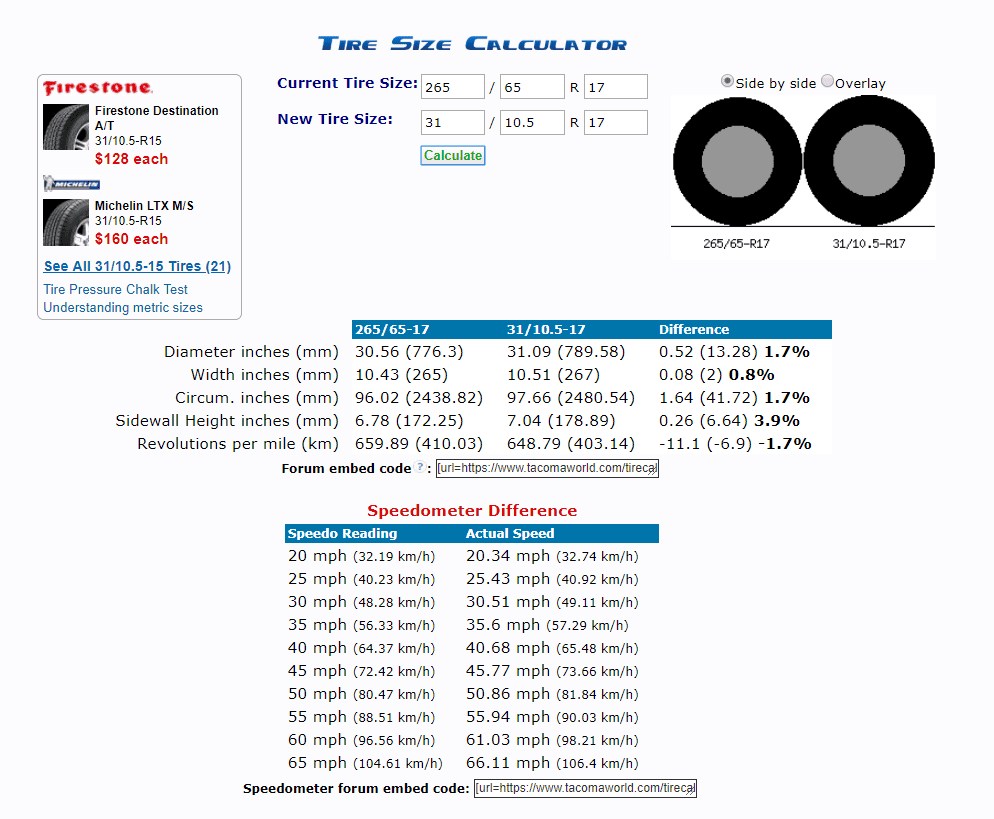Viewport: 994px width, 819px height.
Task: Click the 65 mph speedo reading row
Action: tap(365, 763)
